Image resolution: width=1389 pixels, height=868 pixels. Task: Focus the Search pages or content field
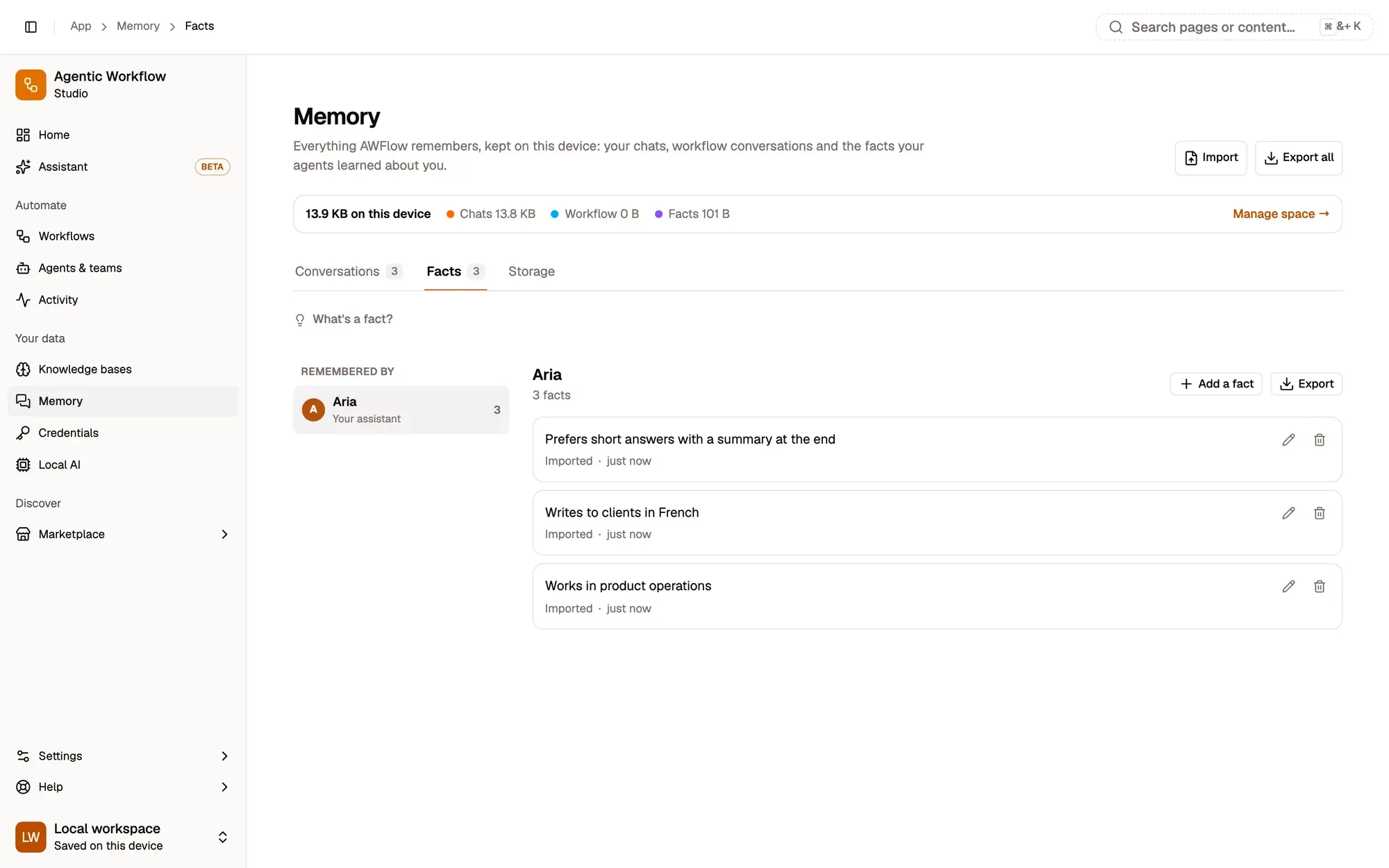(x=1233, y=27)
